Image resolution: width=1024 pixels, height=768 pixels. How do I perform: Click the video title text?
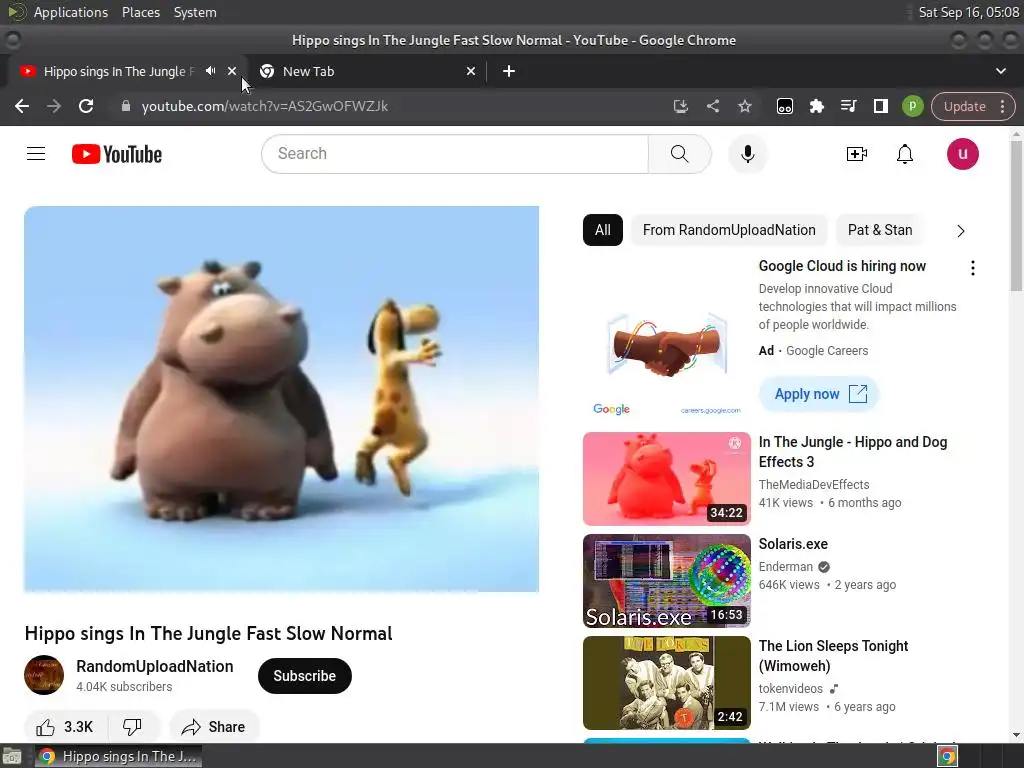click(208, 633)
